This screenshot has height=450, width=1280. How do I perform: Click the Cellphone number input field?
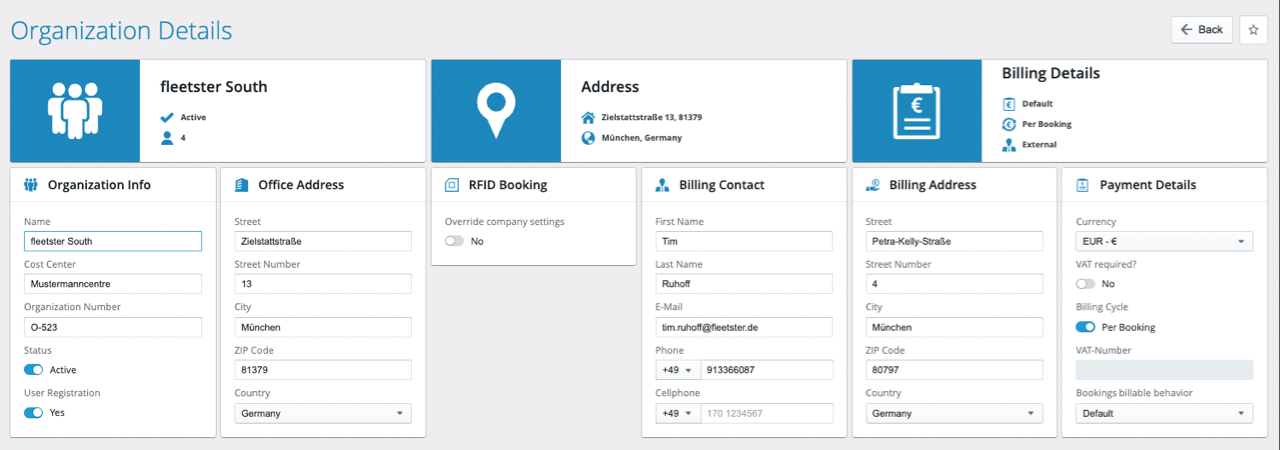(767, 413)
